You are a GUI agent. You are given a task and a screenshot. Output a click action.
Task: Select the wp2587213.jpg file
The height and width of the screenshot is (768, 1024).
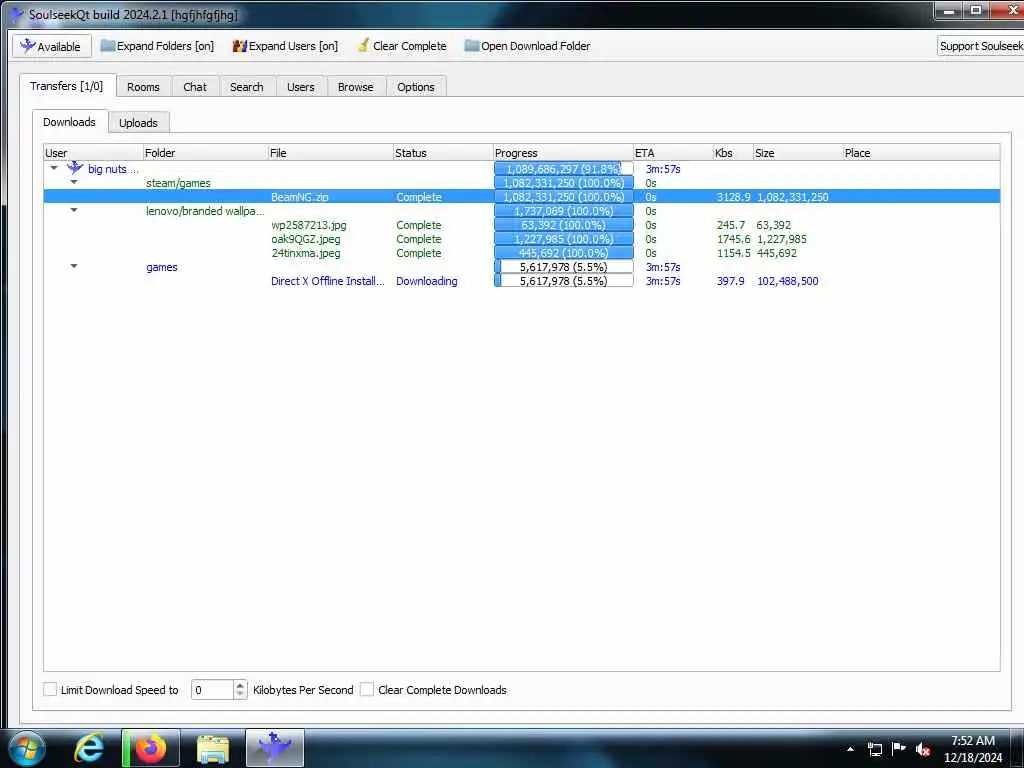[309, 225]
